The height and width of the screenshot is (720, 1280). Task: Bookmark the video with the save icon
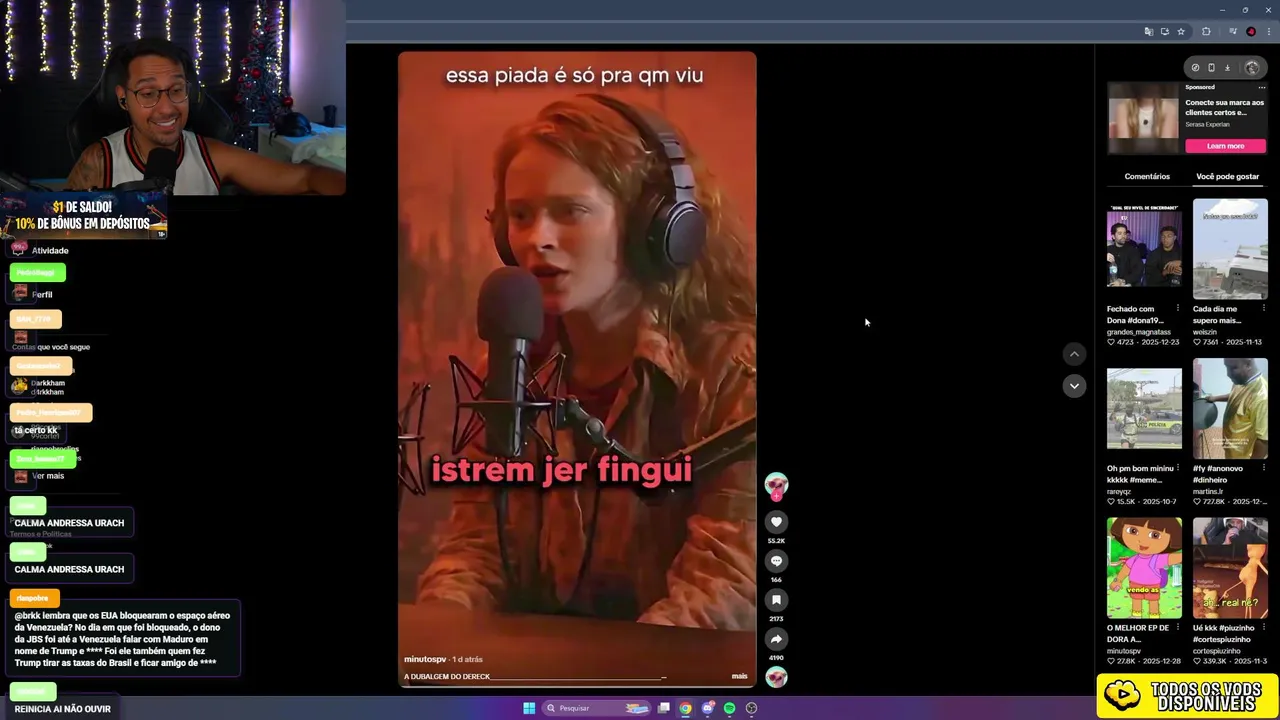tap(776, 600)
